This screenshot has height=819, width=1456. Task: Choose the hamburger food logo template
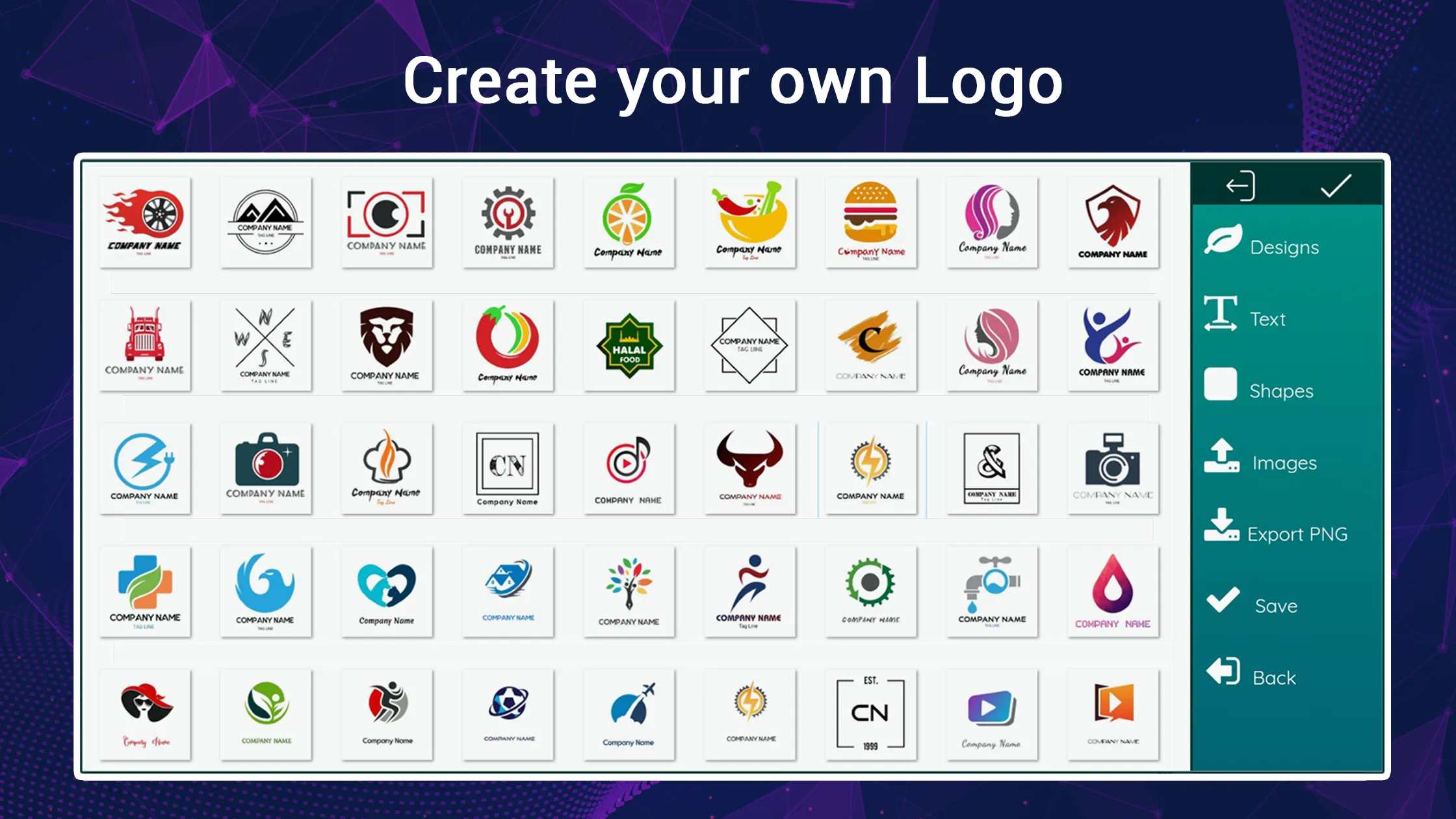click(868, 218)
